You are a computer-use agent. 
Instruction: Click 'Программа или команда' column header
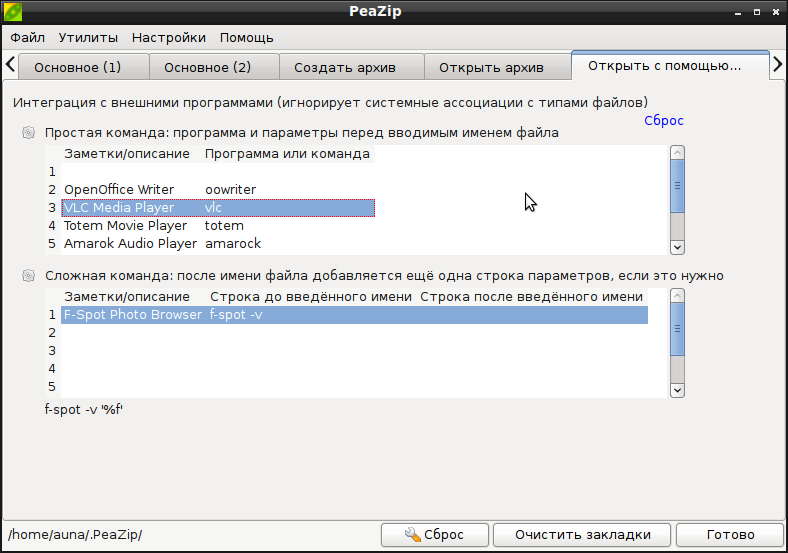pos(287,154)
